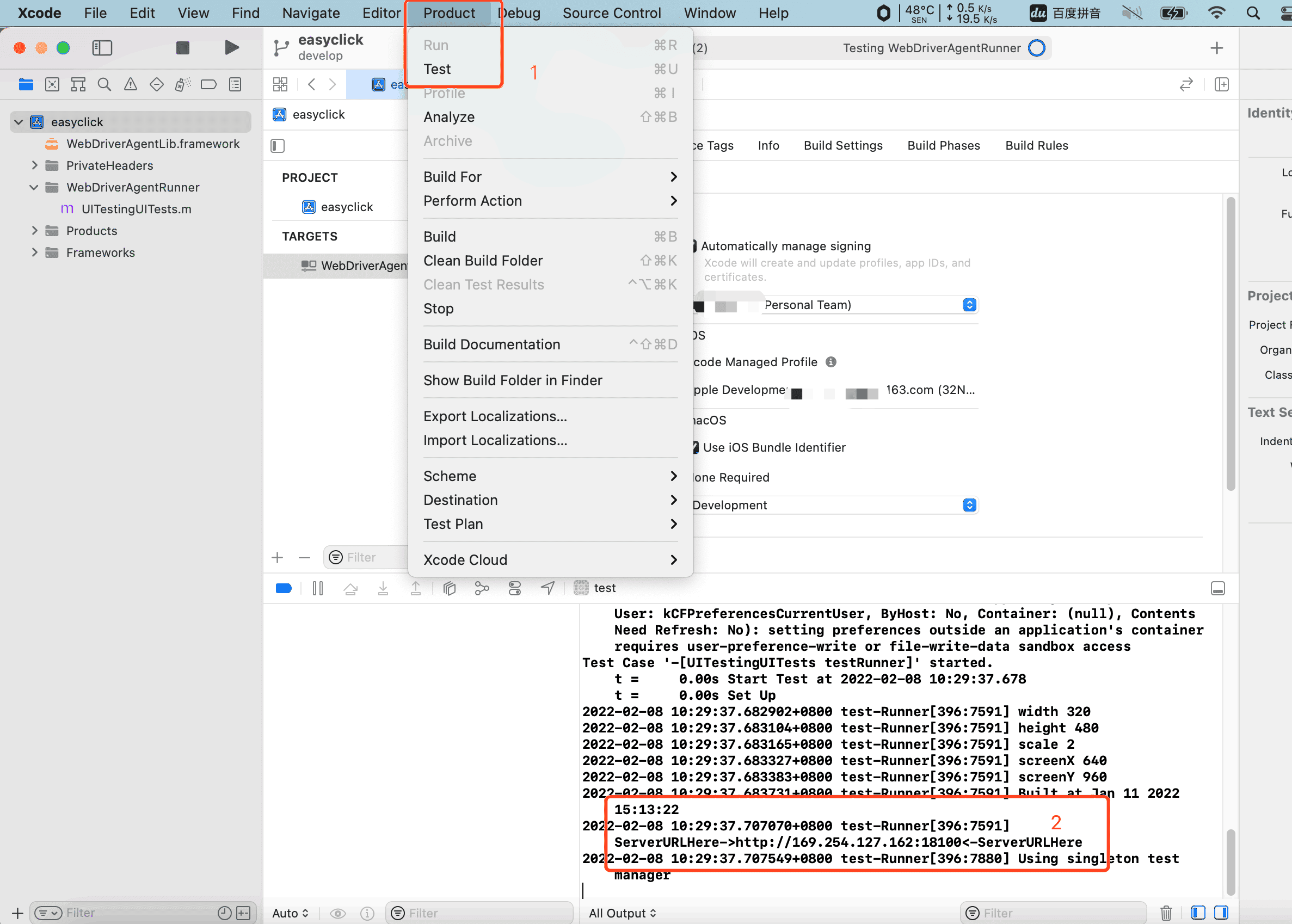Screen dimensions: 1292x924
Task: Click the Build settings tab
Action: 842,146
